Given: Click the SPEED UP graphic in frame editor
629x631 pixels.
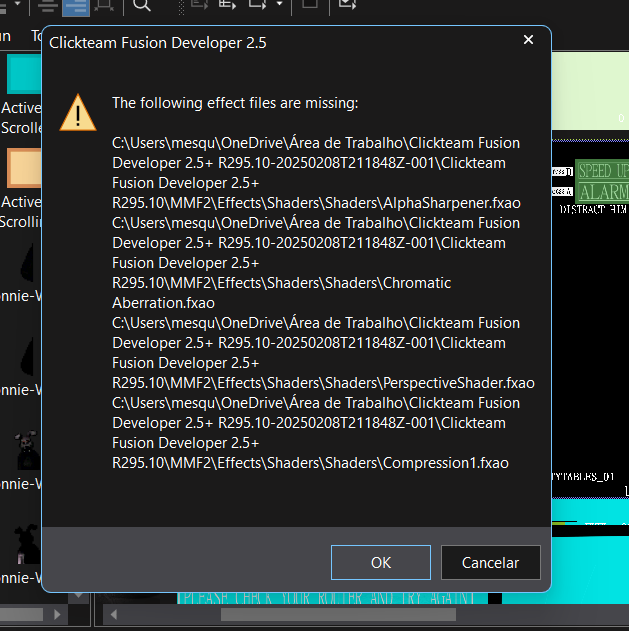Looking at the screenshot, I should 602,171.
